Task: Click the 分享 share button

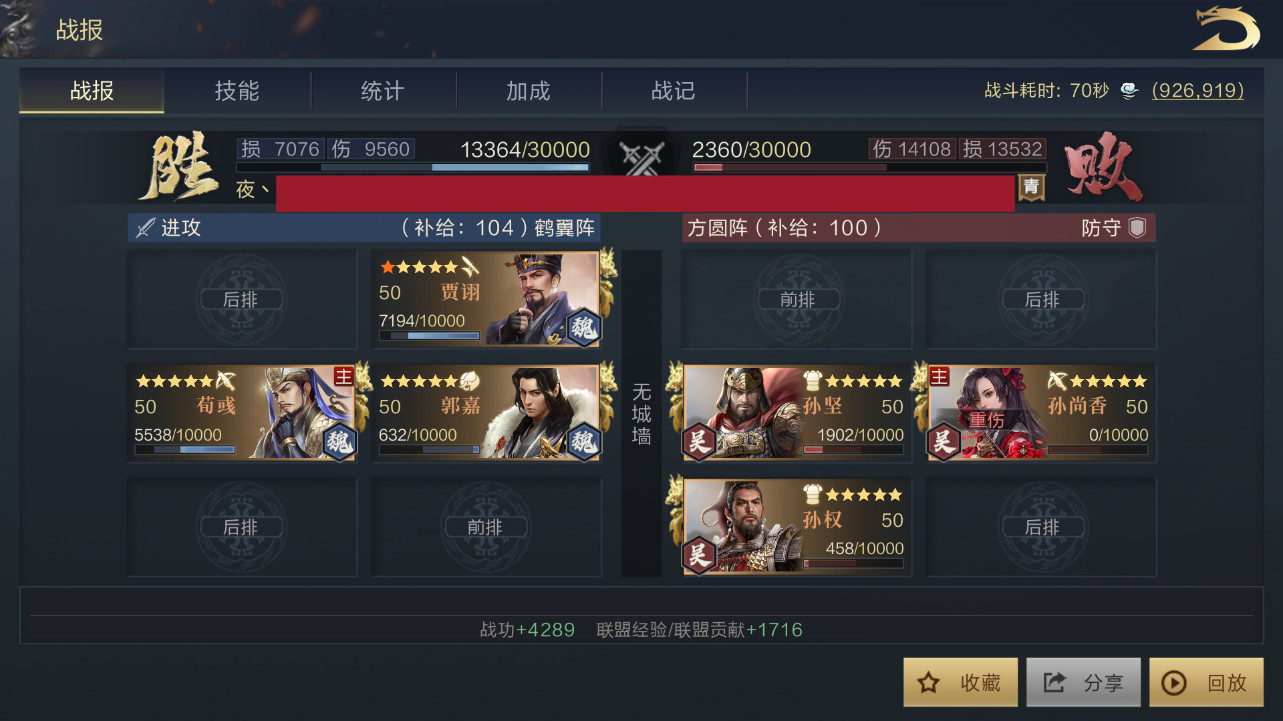Action: tap(1084, 683)
